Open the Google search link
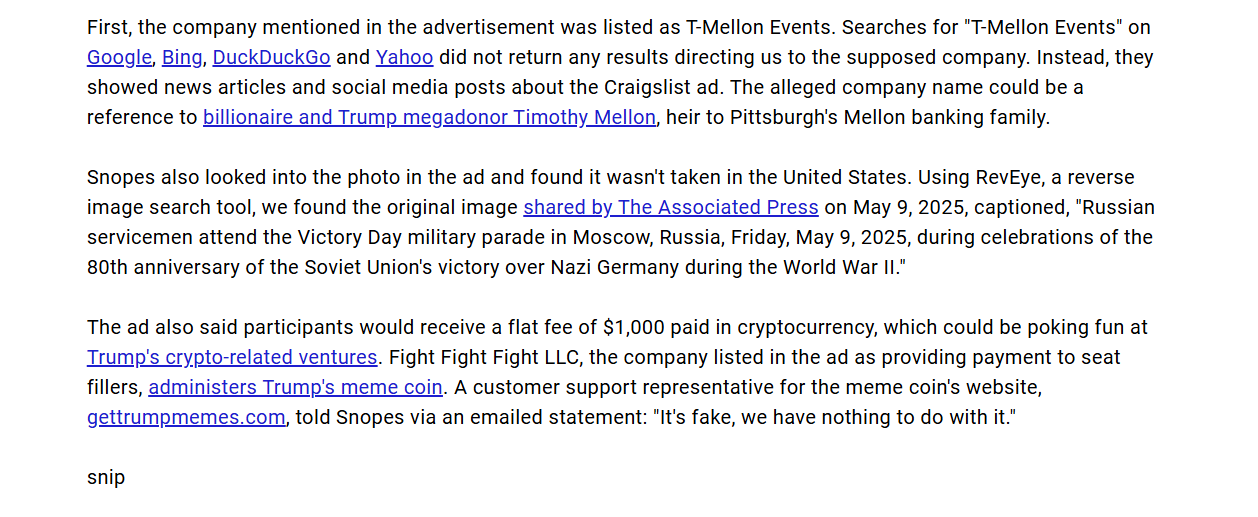The height and width of the screenshot is (517, 1258). pyautogui.click(x=119, y=58)
